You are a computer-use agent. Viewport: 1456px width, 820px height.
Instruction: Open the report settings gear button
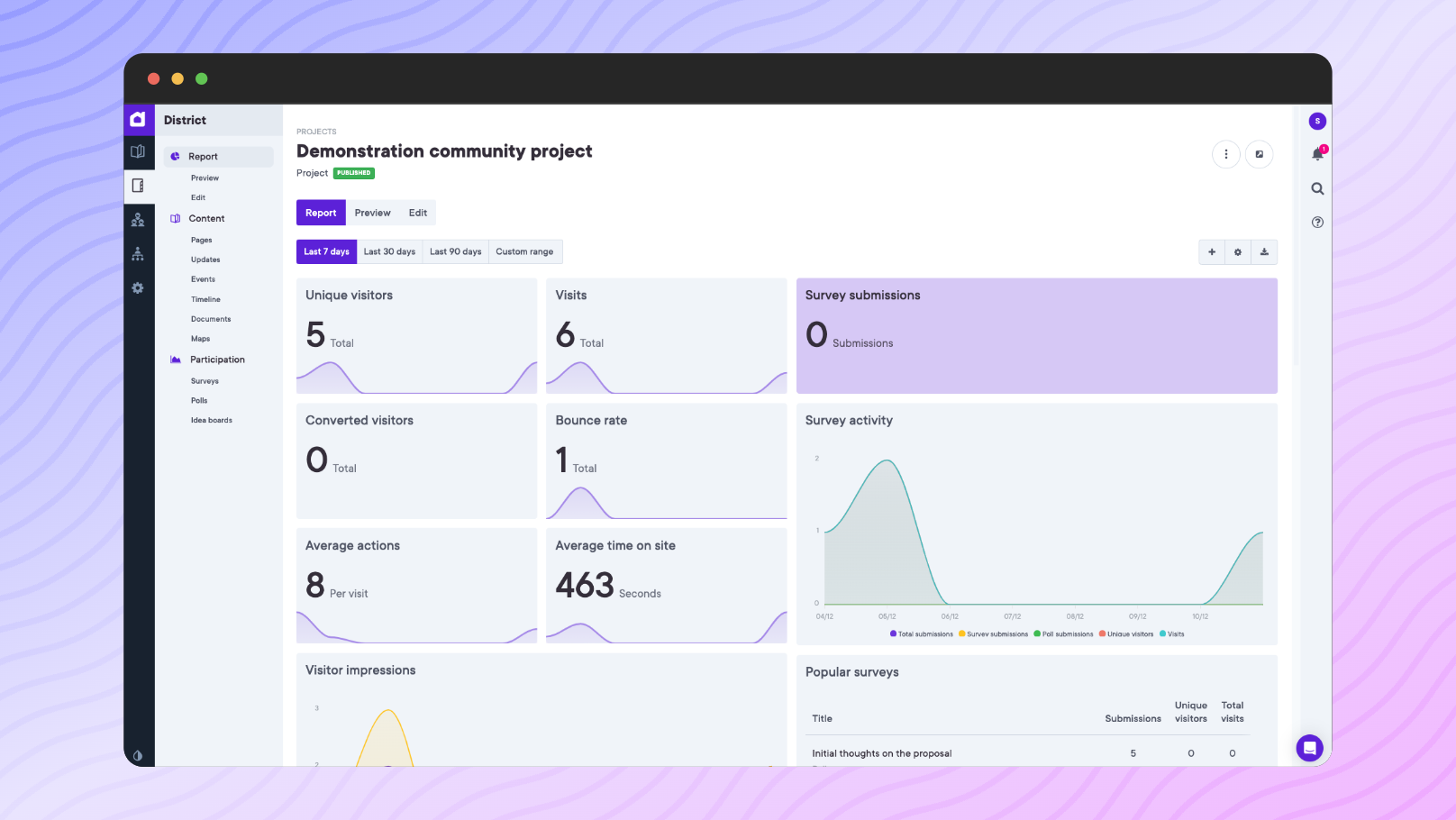(x=1238, y=252)
